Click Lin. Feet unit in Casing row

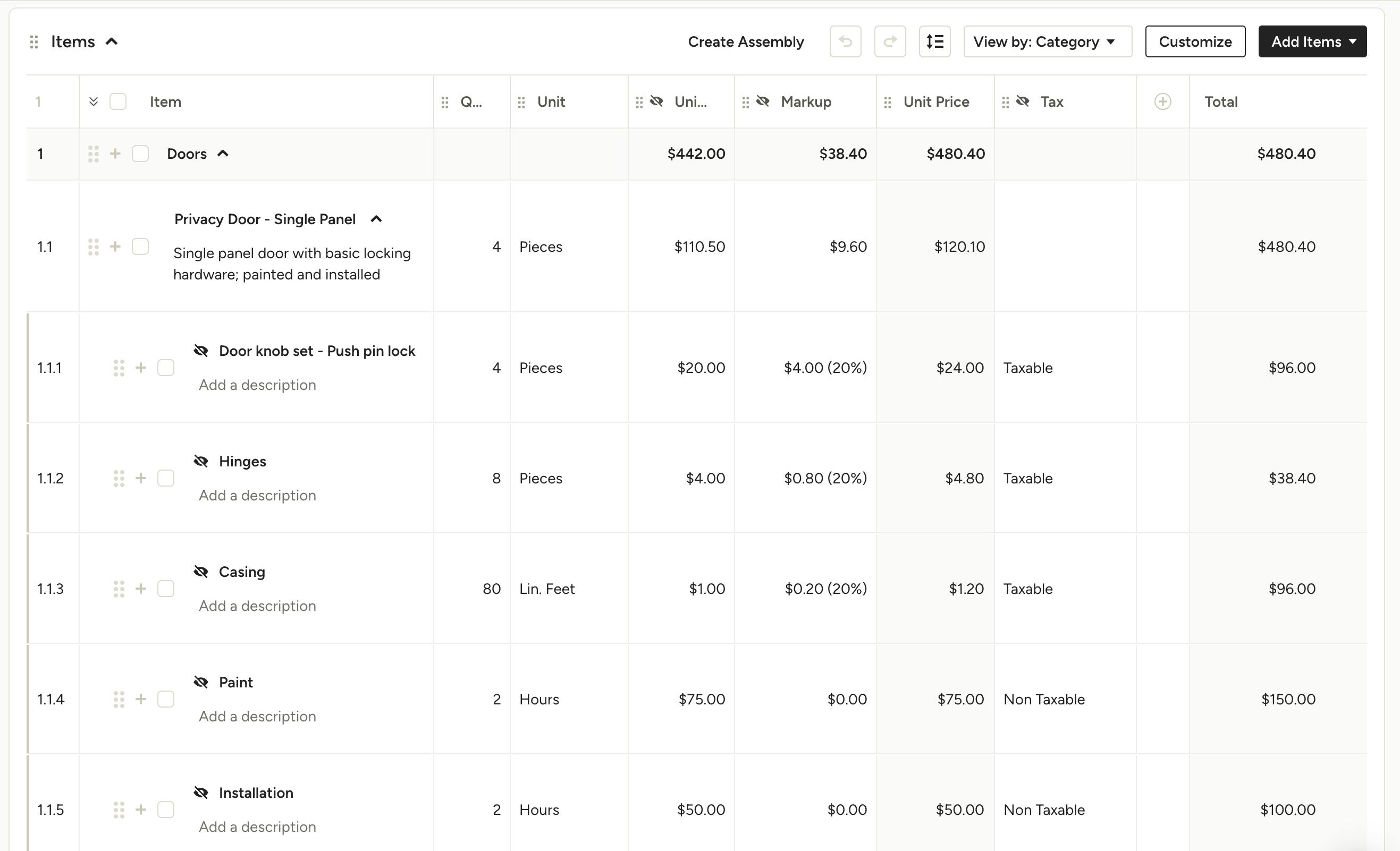[546, 589]
